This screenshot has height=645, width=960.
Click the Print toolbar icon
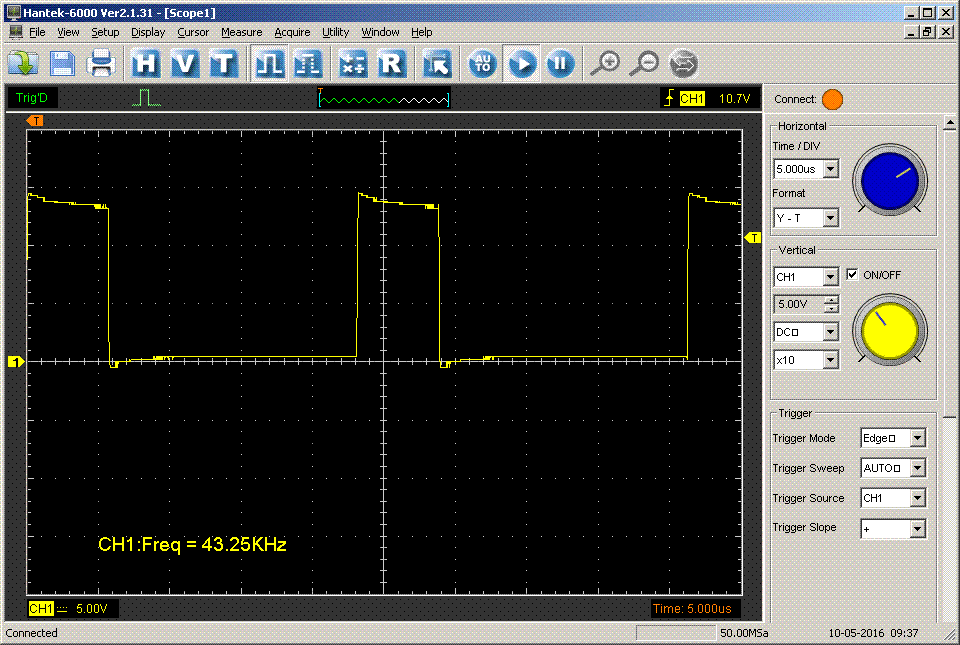[x=101, y=64]
